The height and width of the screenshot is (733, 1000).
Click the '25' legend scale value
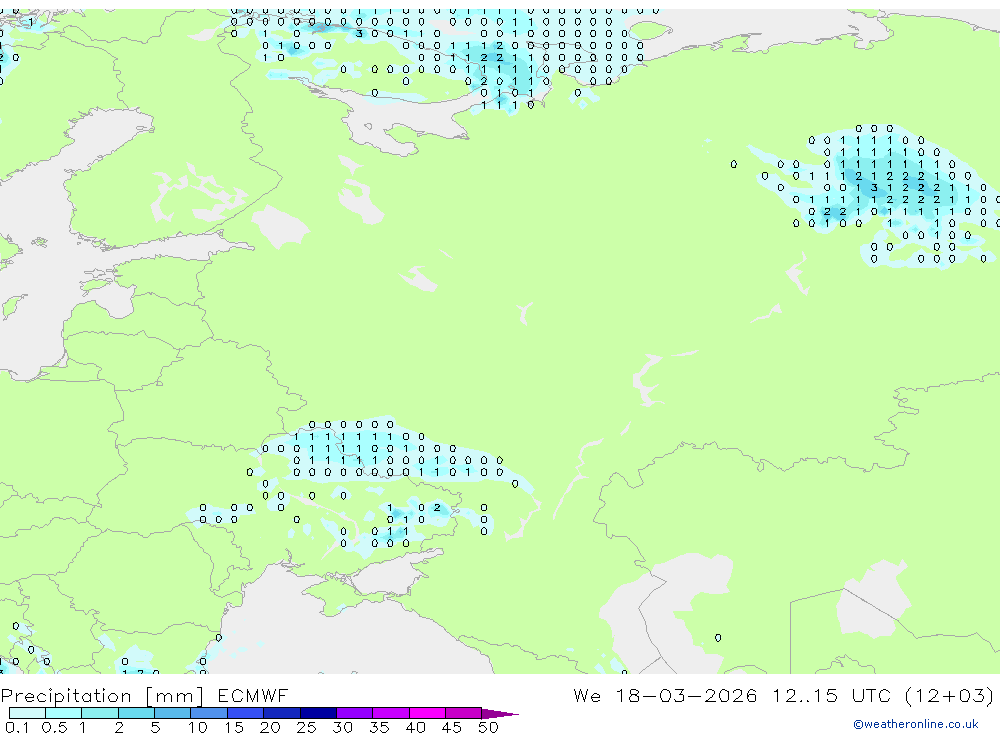pos(306,727)
